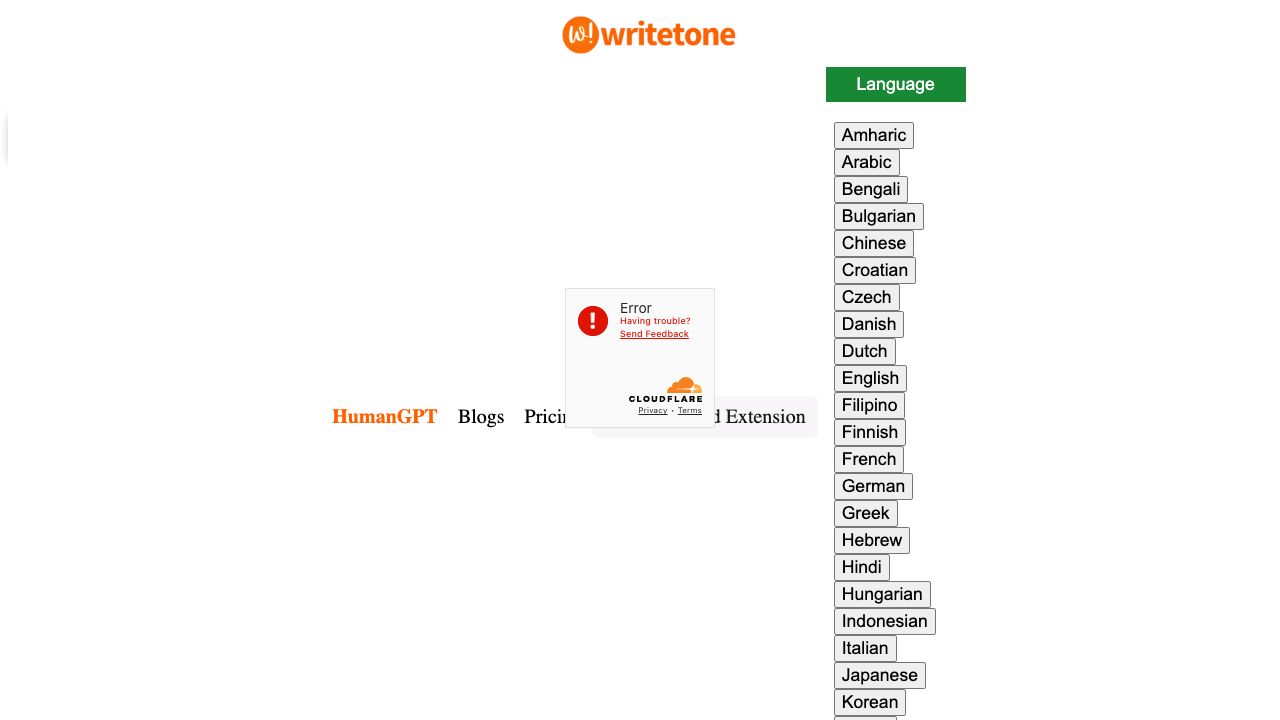
Task: Select the Korean language button
Action: click(870, 702)
